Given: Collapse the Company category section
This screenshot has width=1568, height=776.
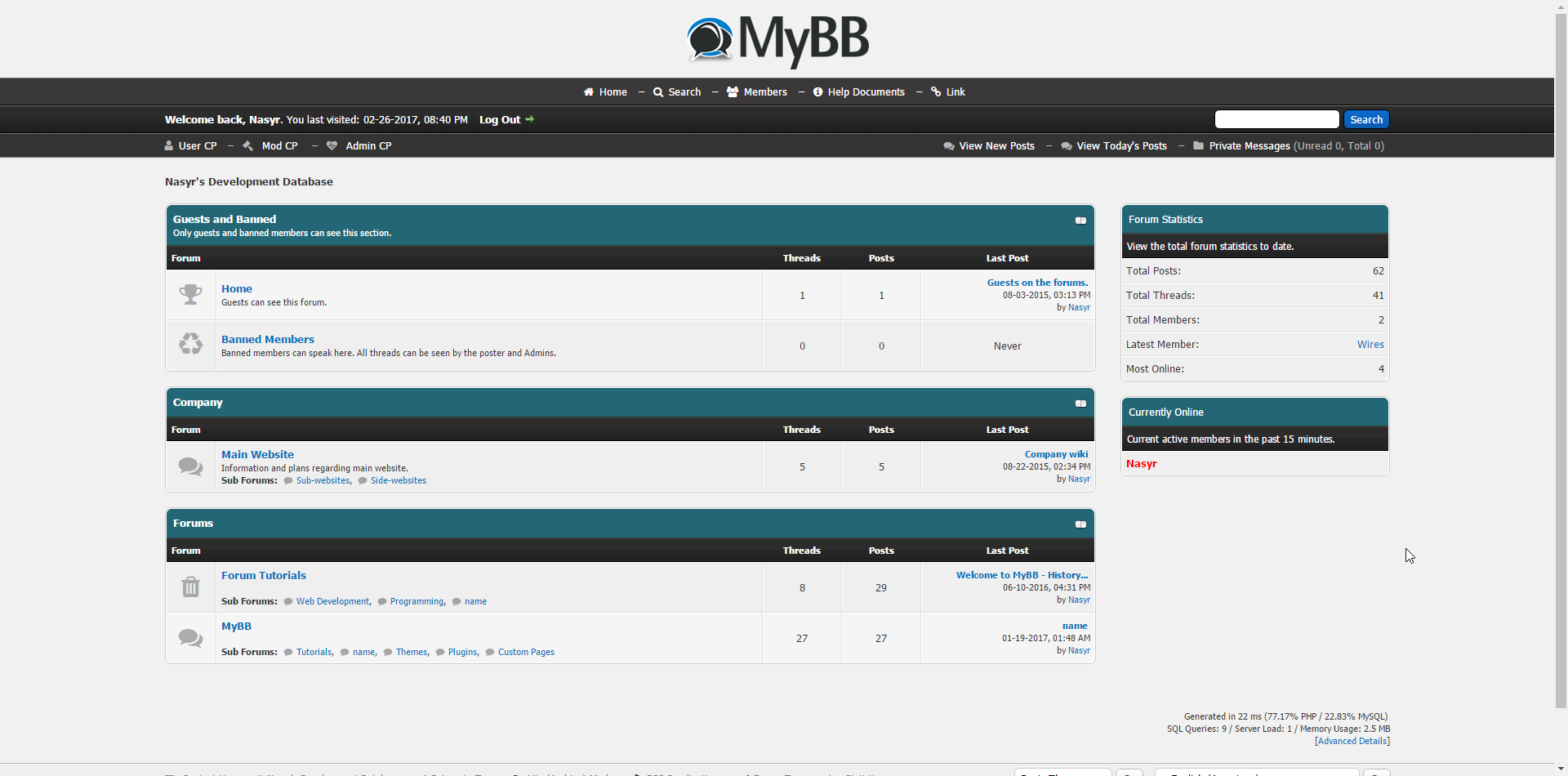Looking at the screenshot, I should coord(1080,404).
